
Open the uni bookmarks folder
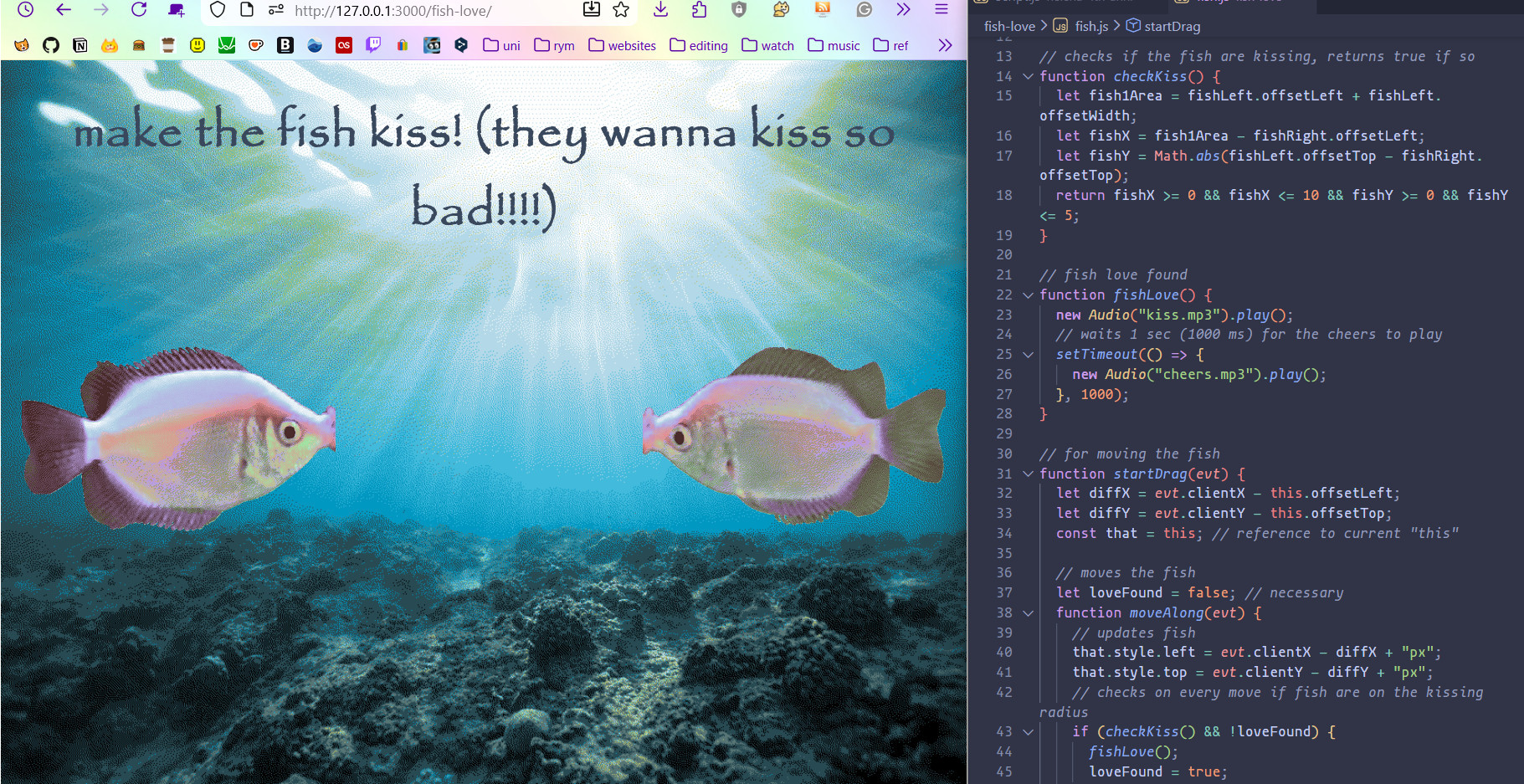pos(500,45)
